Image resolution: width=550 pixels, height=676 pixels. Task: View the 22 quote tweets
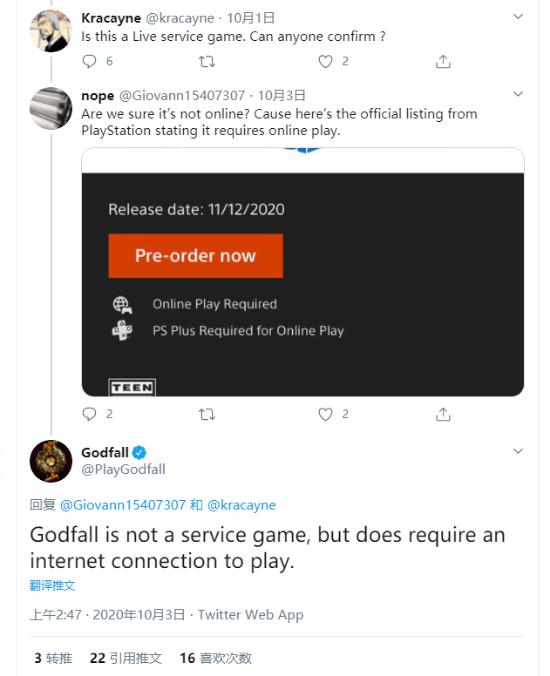point(126,658)
